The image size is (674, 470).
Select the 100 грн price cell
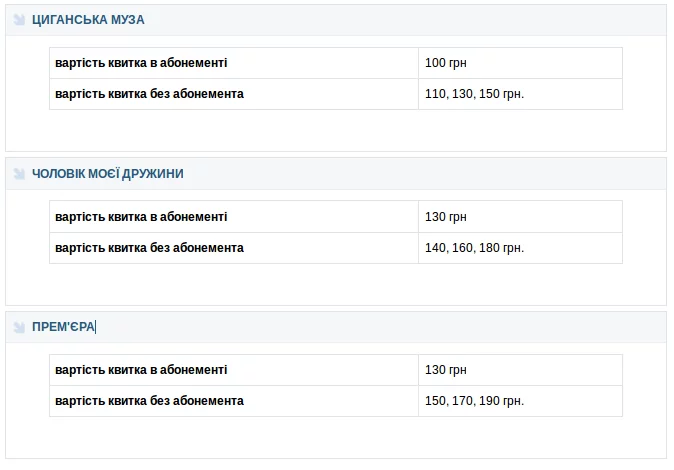446,63
